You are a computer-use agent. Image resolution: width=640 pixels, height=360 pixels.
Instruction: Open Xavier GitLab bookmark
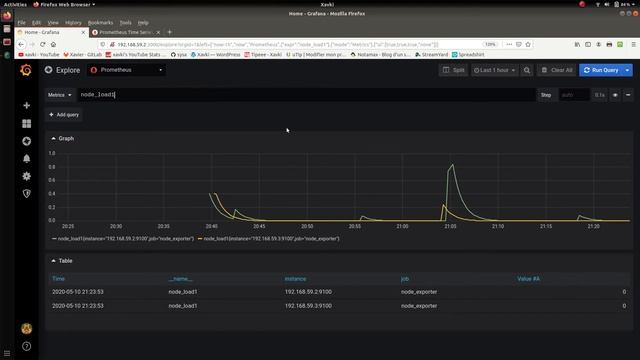click(x=82, y=54)
